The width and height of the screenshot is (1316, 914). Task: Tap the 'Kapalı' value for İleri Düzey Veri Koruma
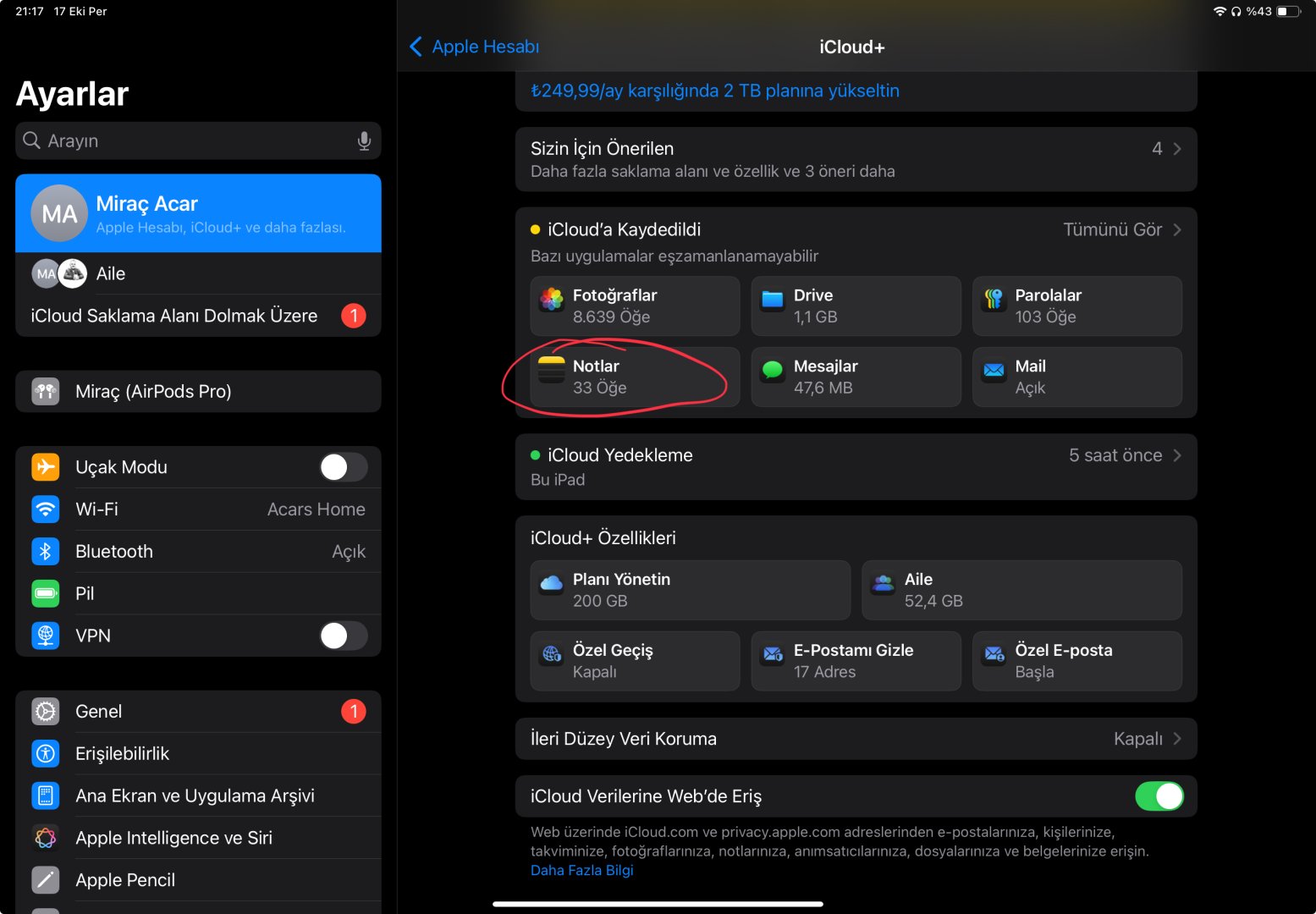point(1138,739)
